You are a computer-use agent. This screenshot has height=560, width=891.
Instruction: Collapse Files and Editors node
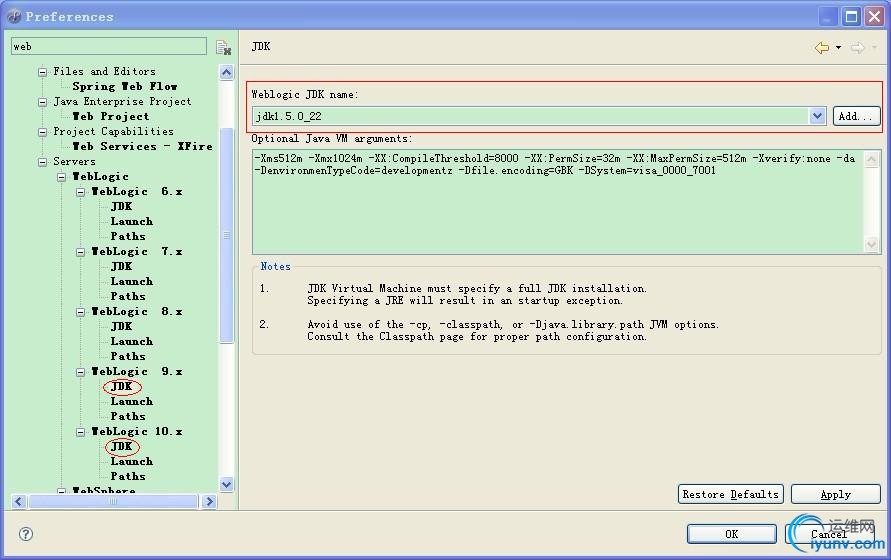coord(43,72)
